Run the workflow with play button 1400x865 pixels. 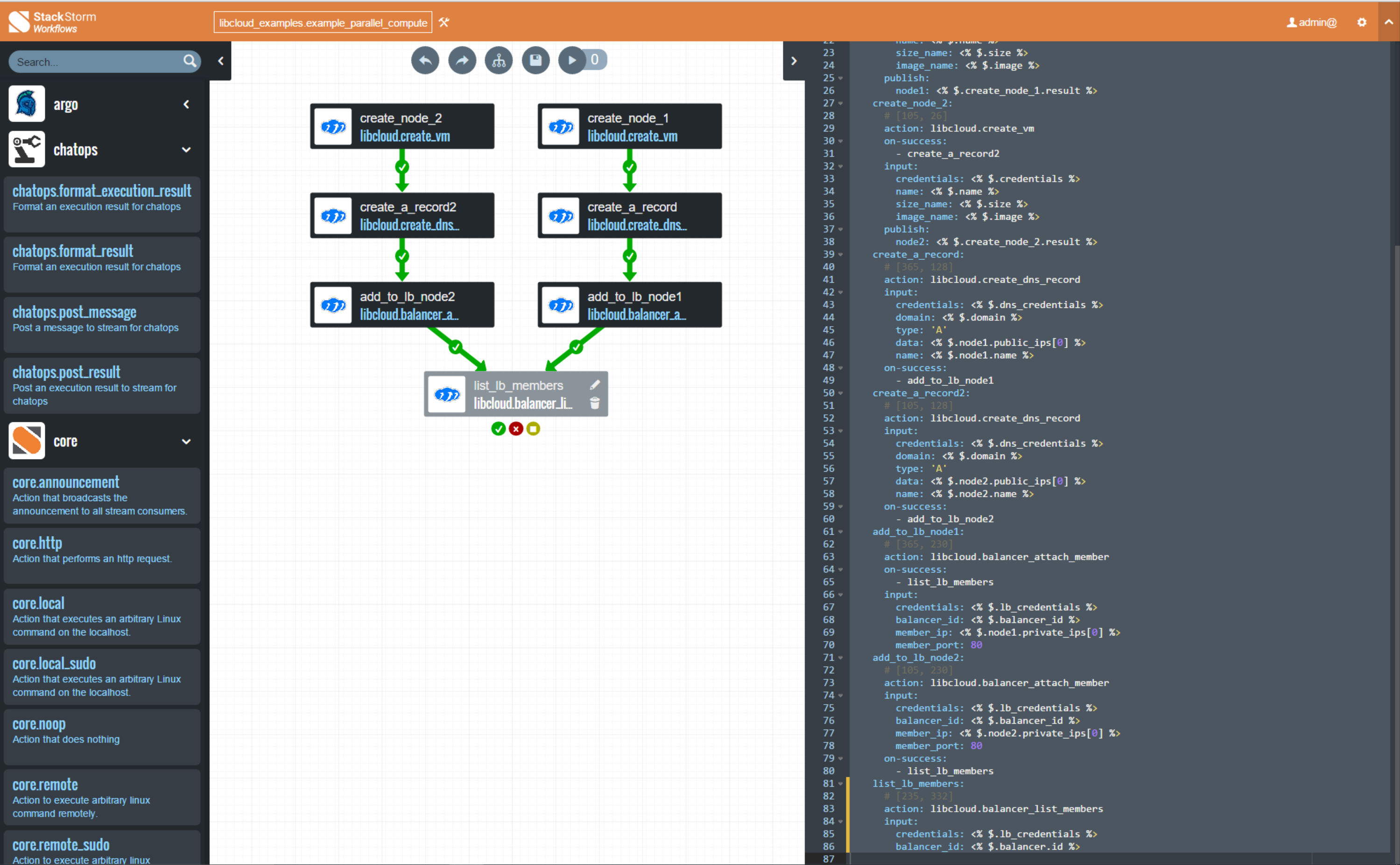(x=571, y=60)
